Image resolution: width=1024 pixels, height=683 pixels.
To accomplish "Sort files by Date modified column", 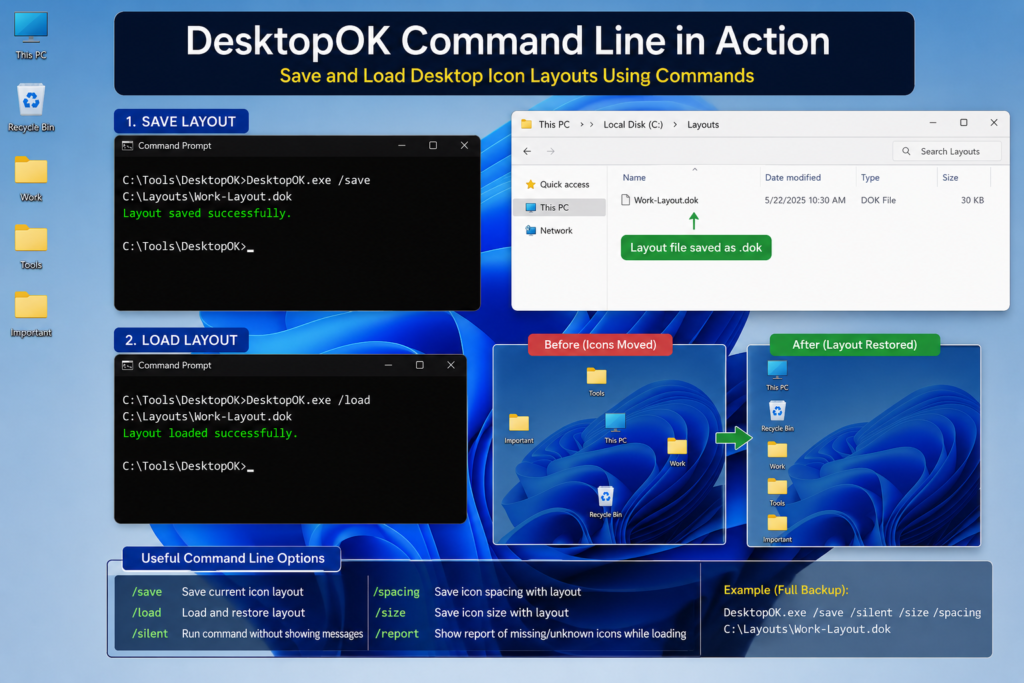I will pos(793,177).
